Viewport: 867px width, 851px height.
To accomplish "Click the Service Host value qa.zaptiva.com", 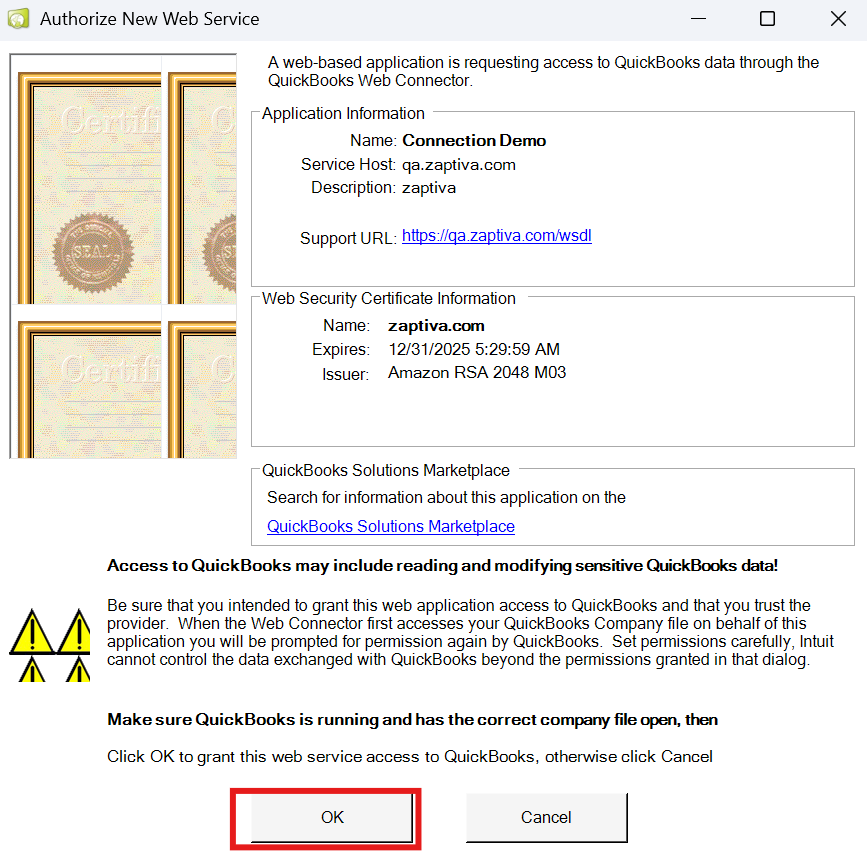I will coord(458,164).
